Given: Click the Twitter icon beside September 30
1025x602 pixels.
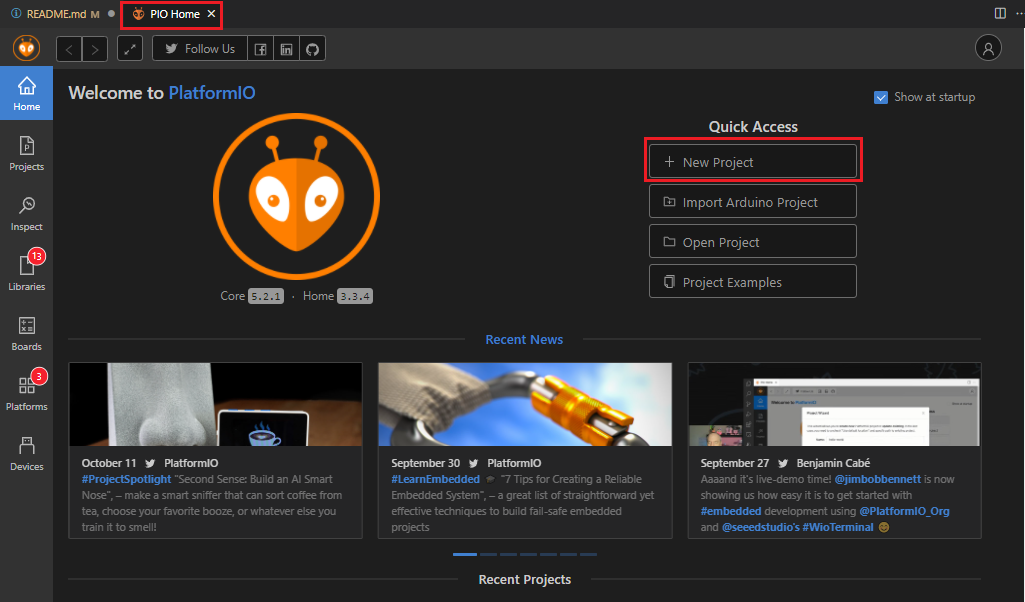Looking at the screenshot, I should click(x=473, y=463).
